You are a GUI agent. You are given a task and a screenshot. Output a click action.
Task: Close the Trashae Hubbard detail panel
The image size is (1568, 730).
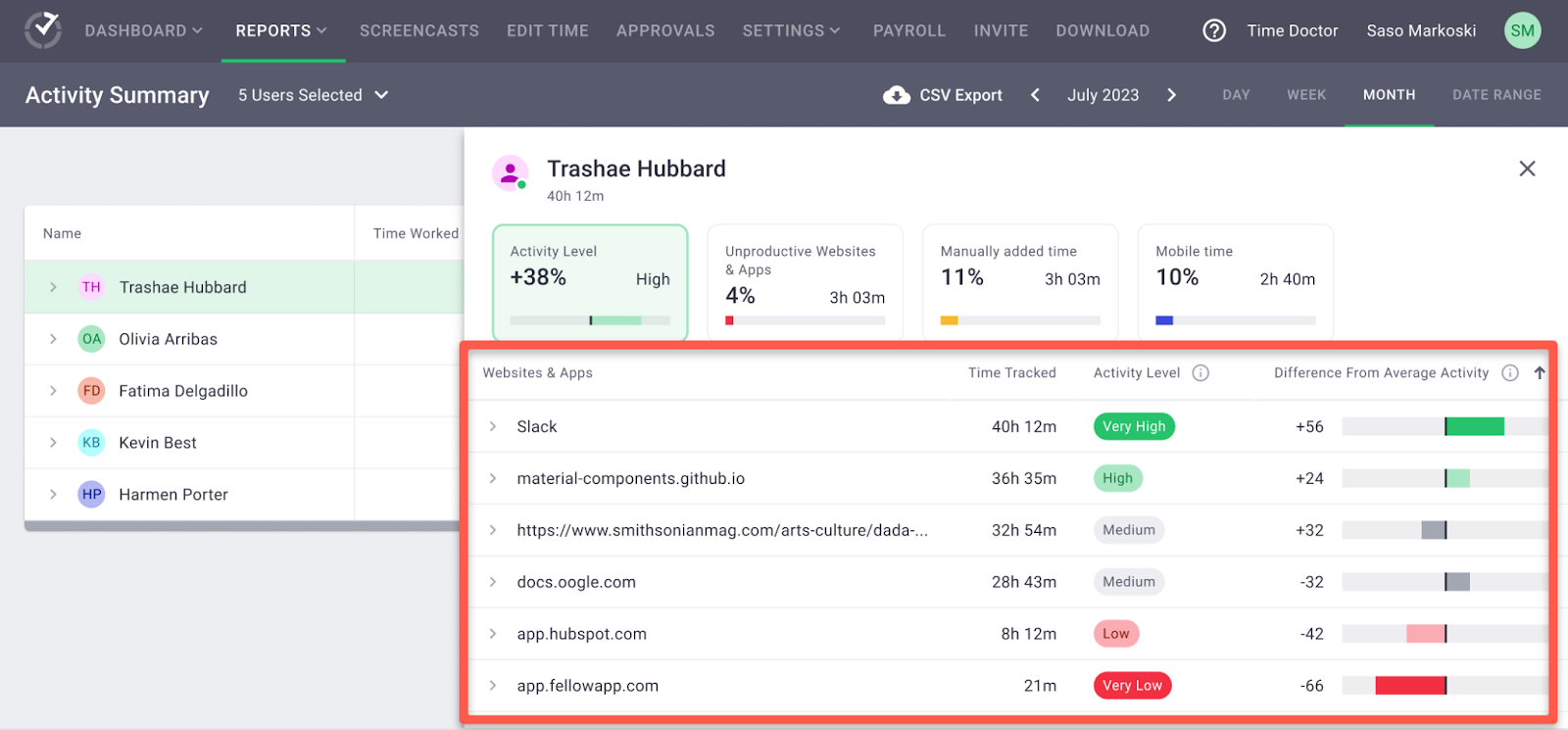click(1527, 169)
